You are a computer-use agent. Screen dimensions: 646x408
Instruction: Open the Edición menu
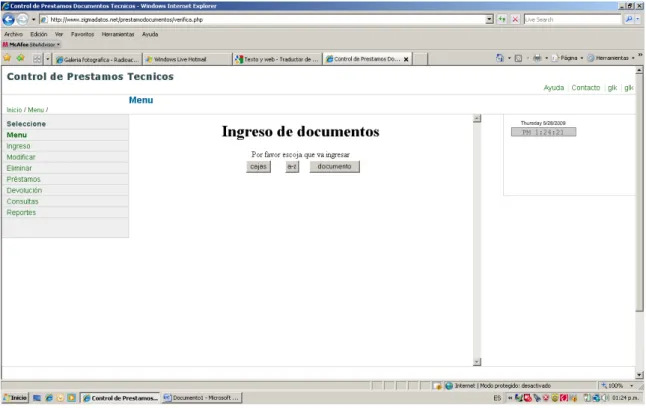click(39, 34)
